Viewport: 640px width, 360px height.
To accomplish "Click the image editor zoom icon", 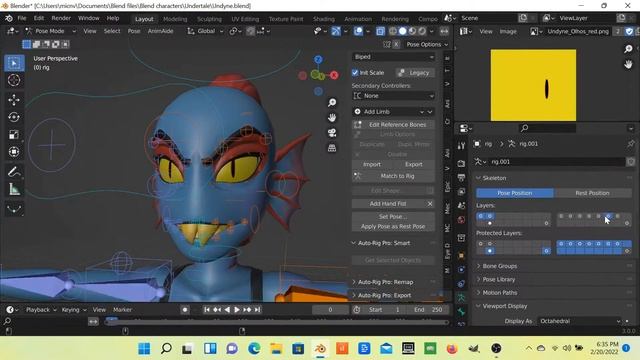I will 628,49.
